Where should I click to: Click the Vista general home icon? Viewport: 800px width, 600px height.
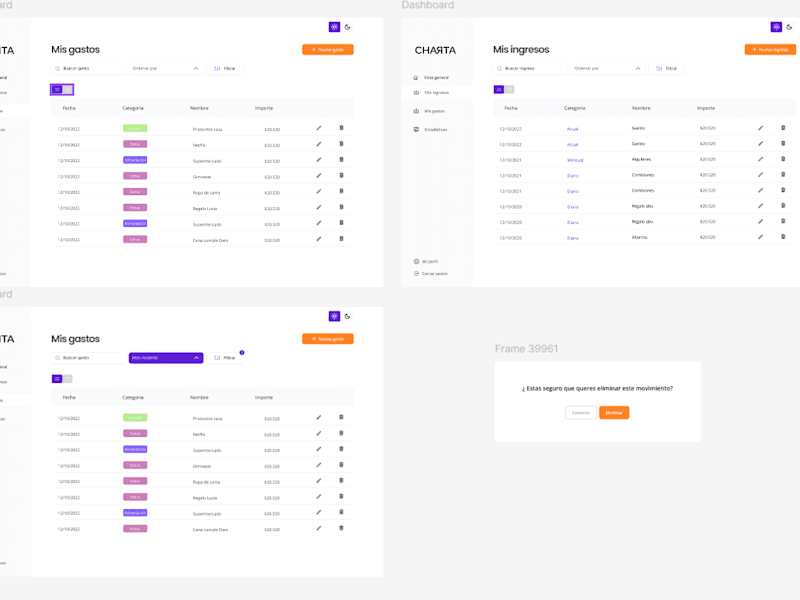[416, 78]
